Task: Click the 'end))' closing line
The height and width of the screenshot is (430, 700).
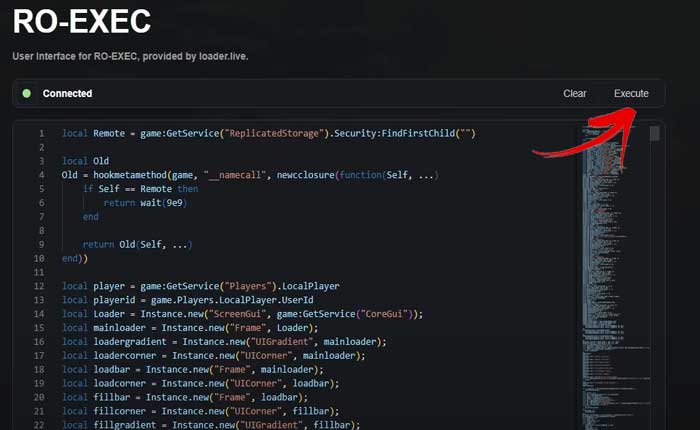Action: 75,258
